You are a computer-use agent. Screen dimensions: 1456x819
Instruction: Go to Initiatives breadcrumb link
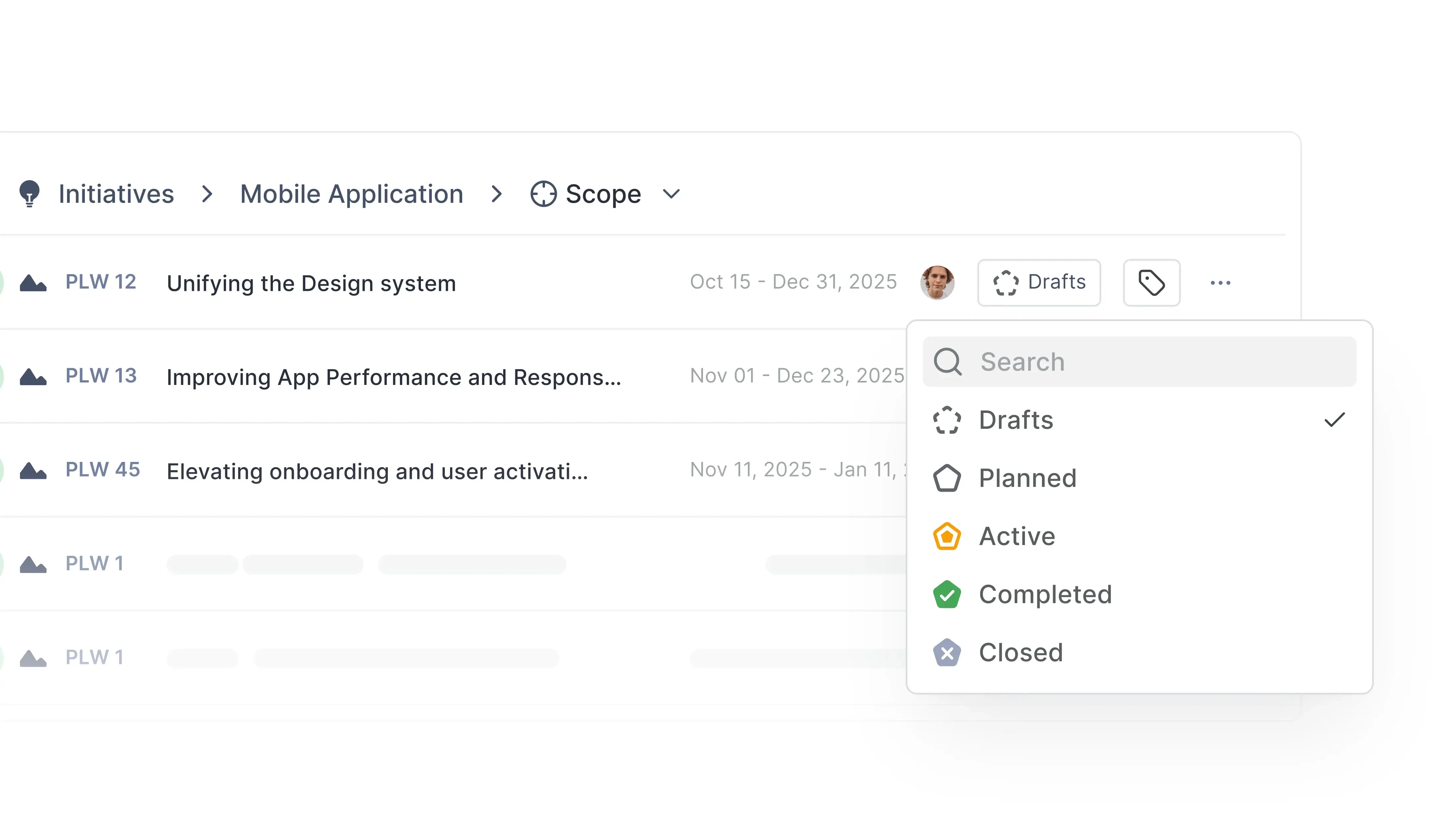pyautogui.click(x=116, y=194)
